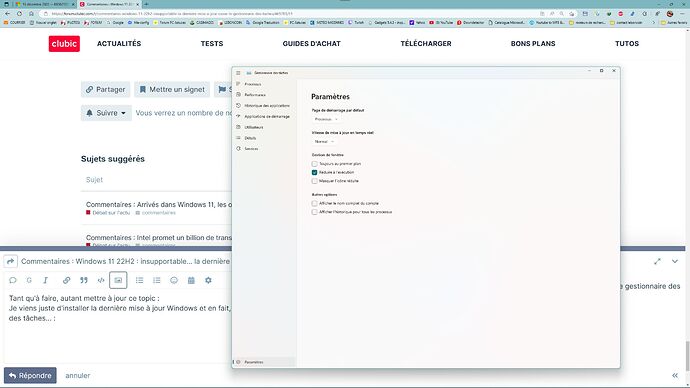Click the Clubic logo

point(64,44)
